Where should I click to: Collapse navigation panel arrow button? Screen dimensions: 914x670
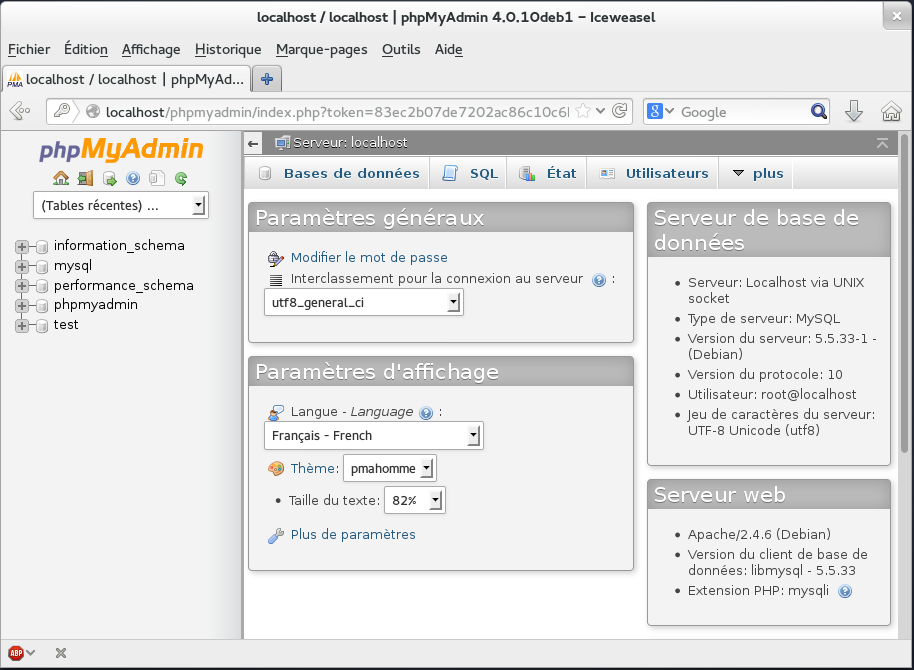click(253, 143)
